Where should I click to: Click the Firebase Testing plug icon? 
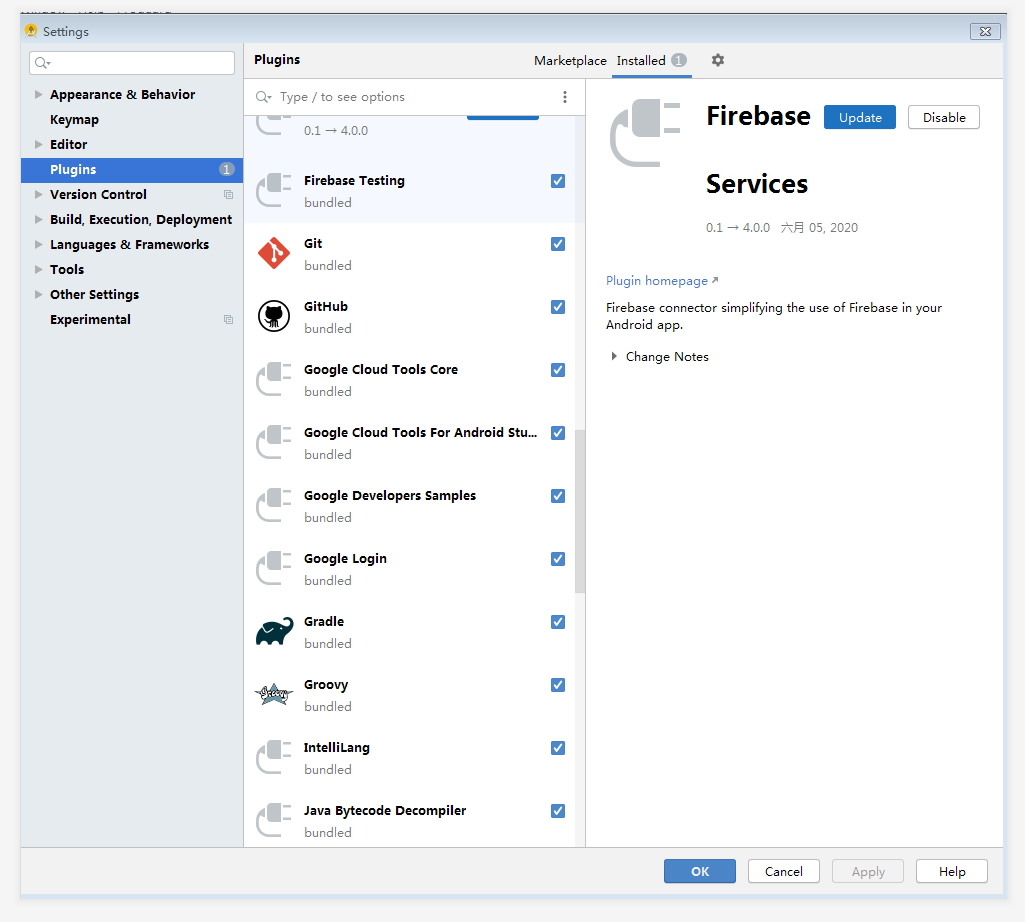pos(274,190)
